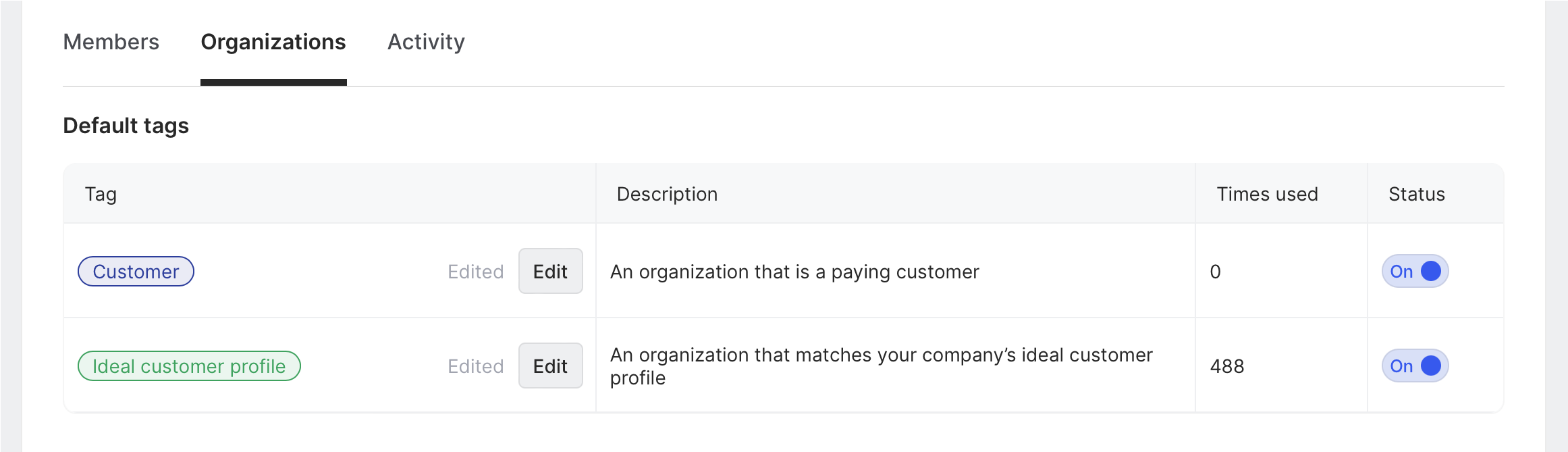The height and width of the screenshot is (452, 1568).
Task: Click the 0 times used value
Action: coord(1216,272)
